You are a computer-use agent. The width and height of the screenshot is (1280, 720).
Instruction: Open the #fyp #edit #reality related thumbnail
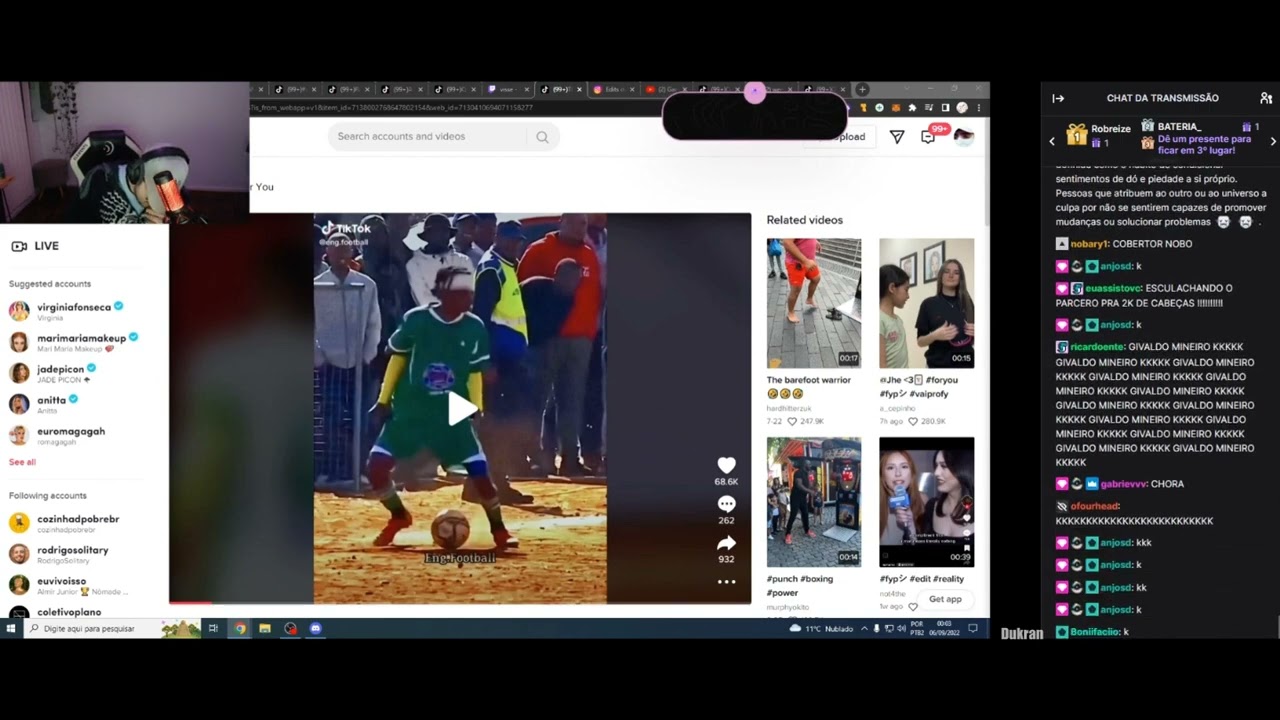[926, 502]
